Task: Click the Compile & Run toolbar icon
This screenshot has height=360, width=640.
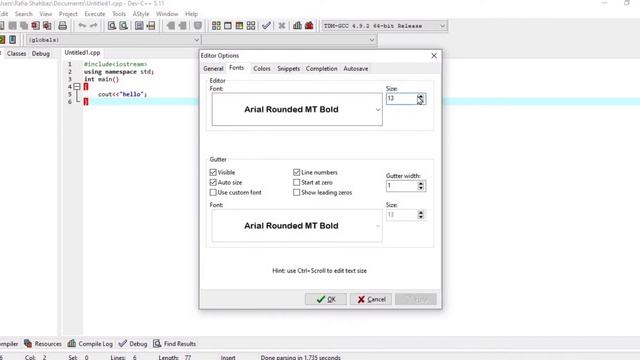Action: (x=239, y=26)
